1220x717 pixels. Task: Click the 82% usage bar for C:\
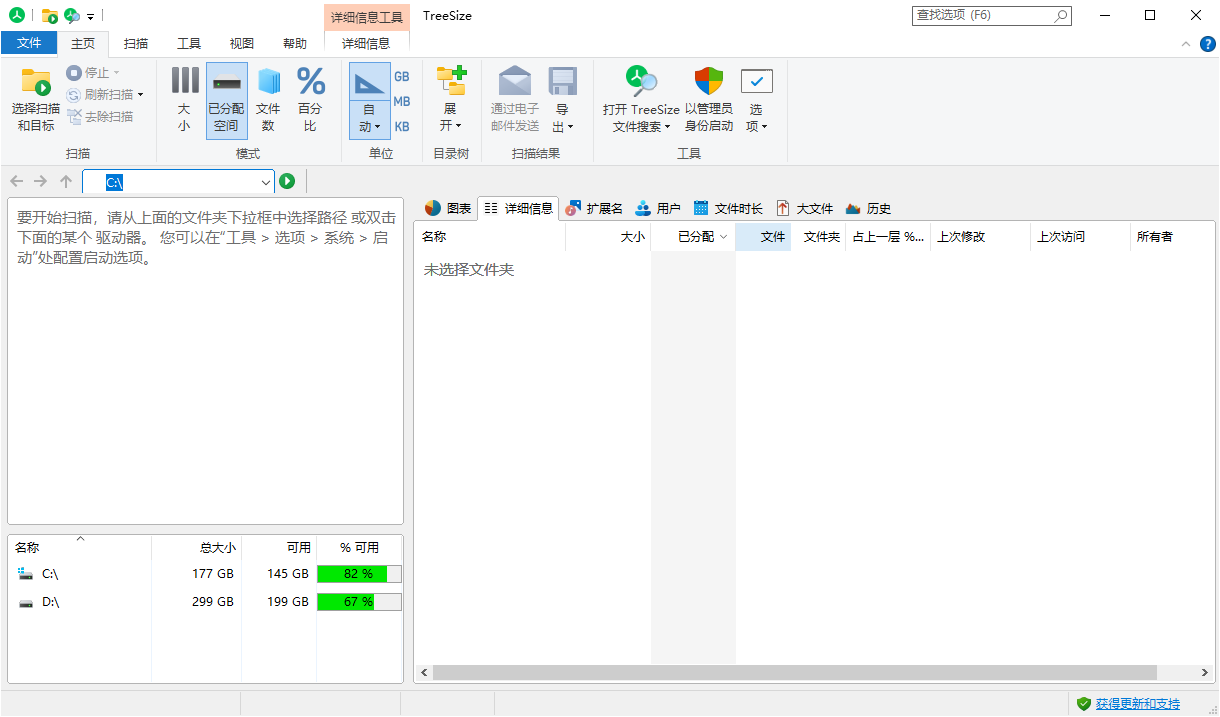tap(358, 573)
